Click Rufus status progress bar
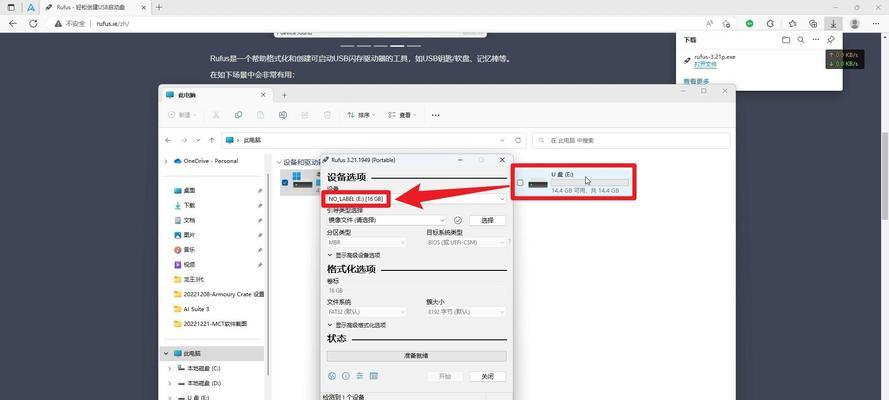The width and height of the screenshot is (889, 400). pyautogui.click(x=416, y=356)
